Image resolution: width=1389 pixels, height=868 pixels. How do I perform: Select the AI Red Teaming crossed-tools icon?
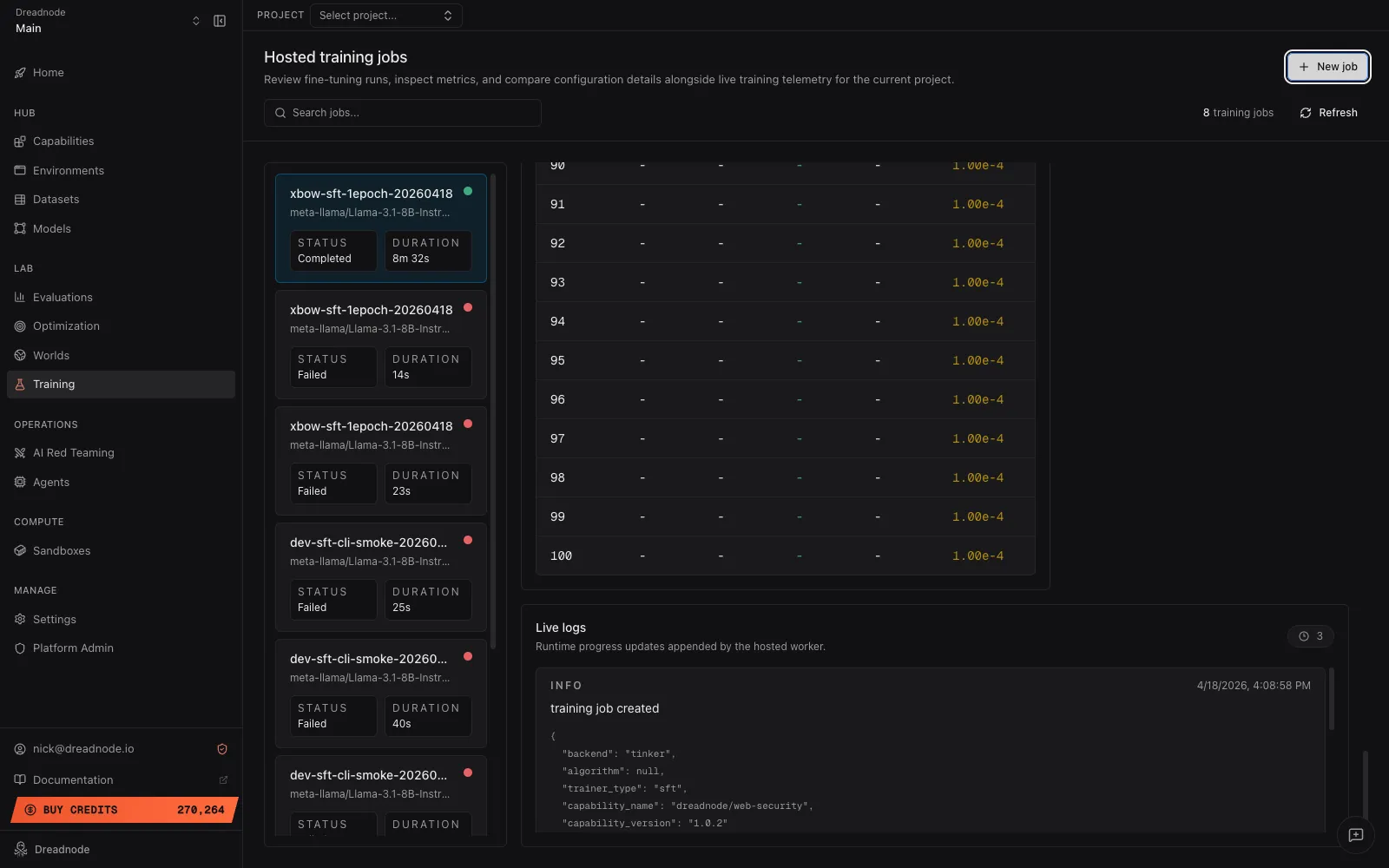tap(21, 452)
